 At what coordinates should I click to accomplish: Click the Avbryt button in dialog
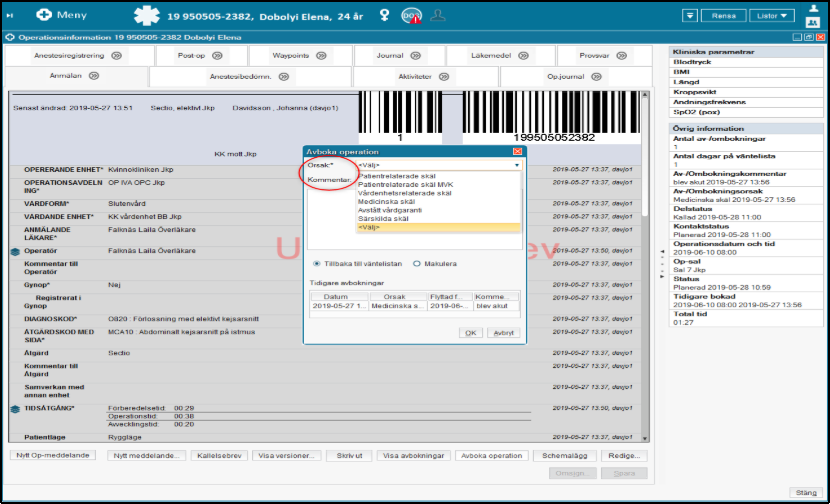tap(503, 332)
